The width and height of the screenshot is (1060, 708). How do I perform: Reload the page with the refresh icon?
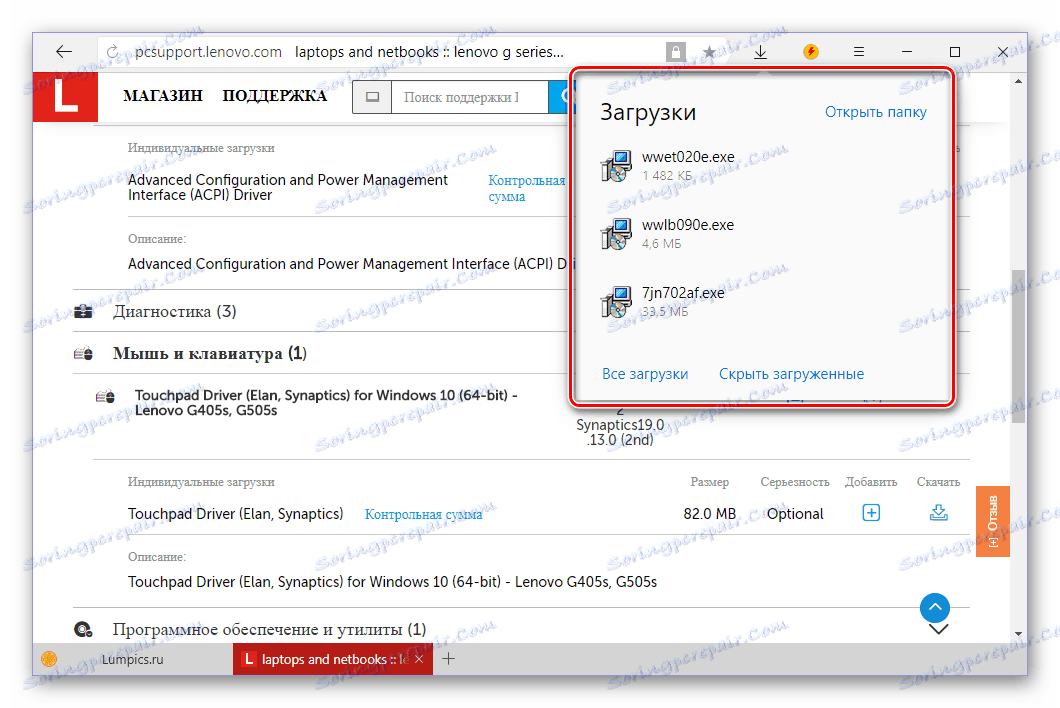113,51
